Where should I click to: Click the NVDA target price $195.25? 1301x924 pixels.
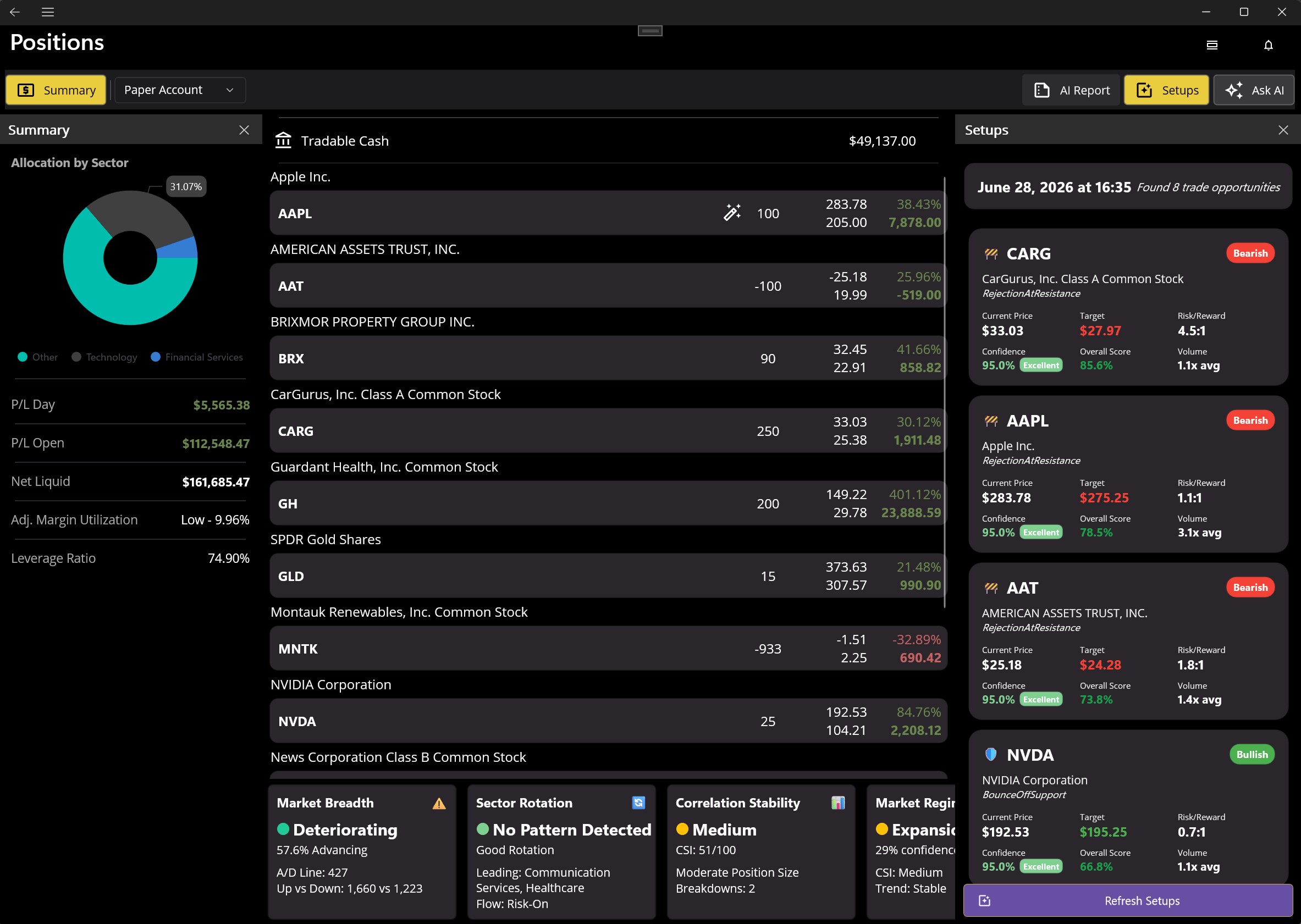click(1103, 832)
